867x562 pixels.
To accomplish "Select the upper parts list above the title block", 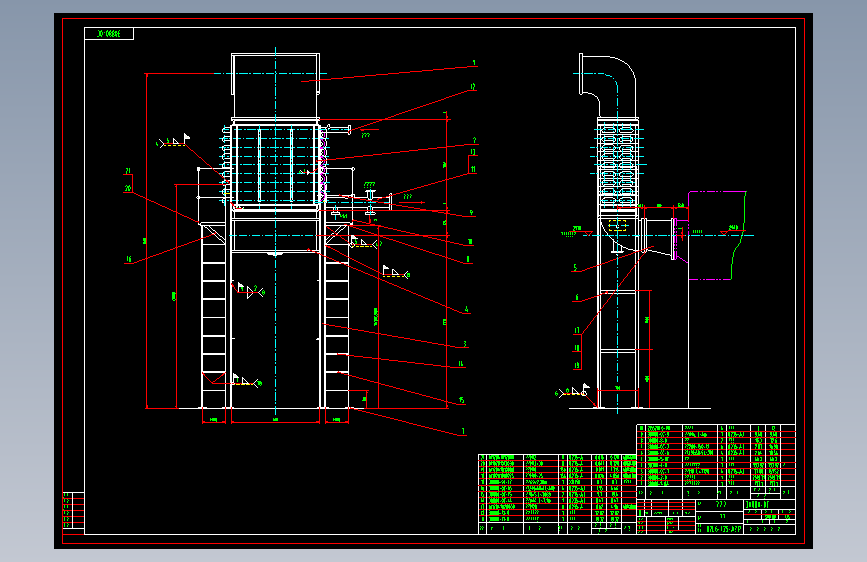I will click(x=716, y=461).
